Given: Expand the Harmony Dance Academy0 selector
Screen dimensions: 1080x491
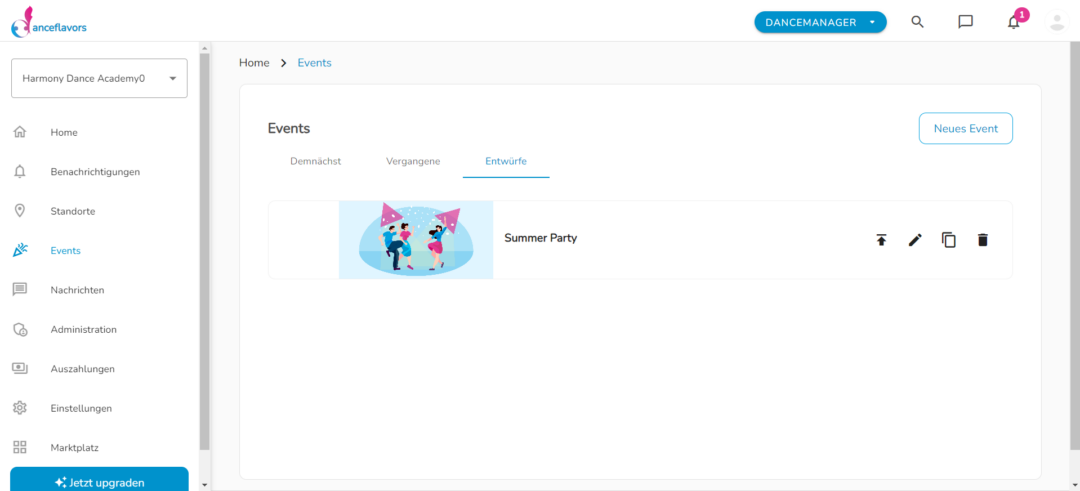Looking at the screenshot, I should coord(99,78).
